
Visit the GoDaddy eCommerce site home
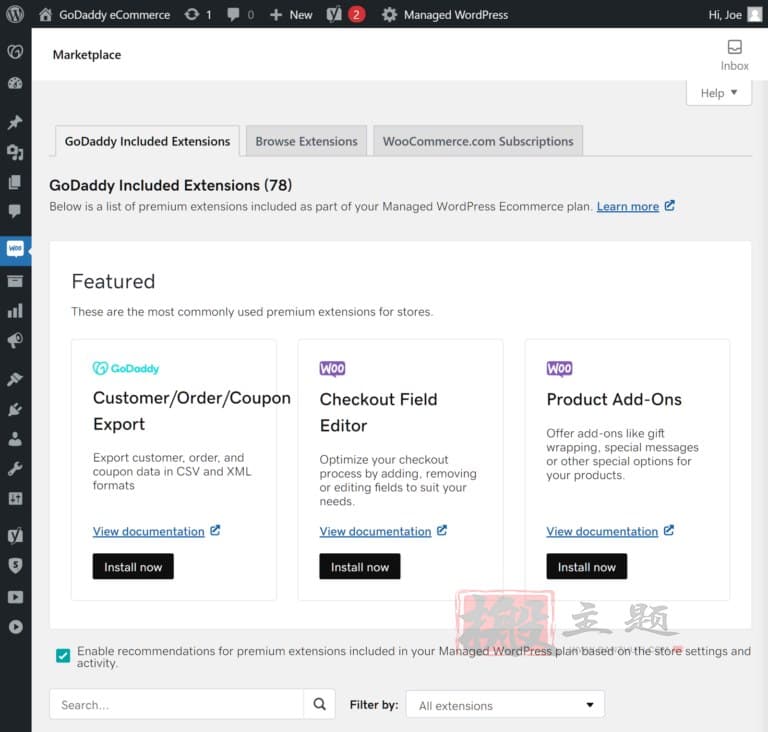coord(104,15)
